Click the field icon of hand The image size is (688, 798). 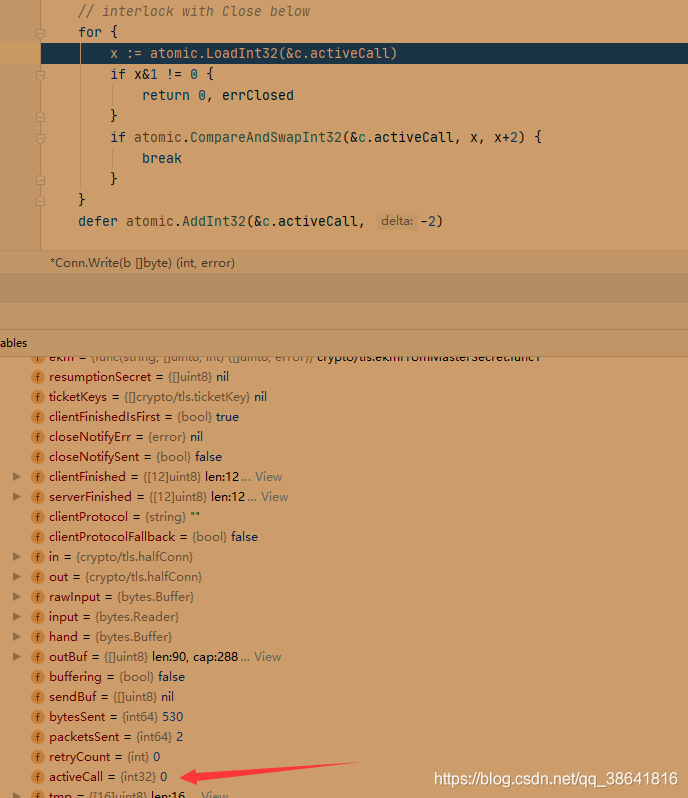[x=38, y=637]
